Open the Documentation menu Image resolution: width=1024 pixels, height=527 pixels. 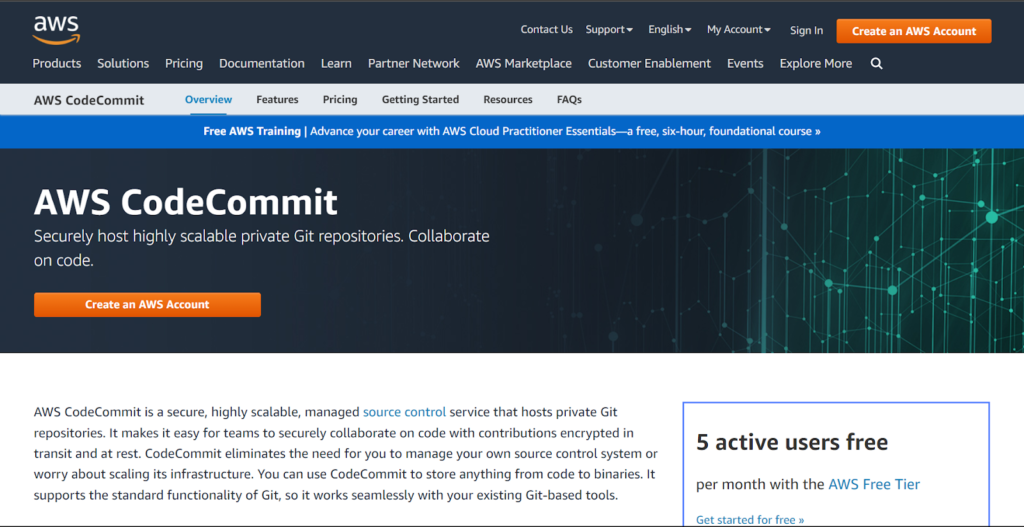[x=262, y=63]
